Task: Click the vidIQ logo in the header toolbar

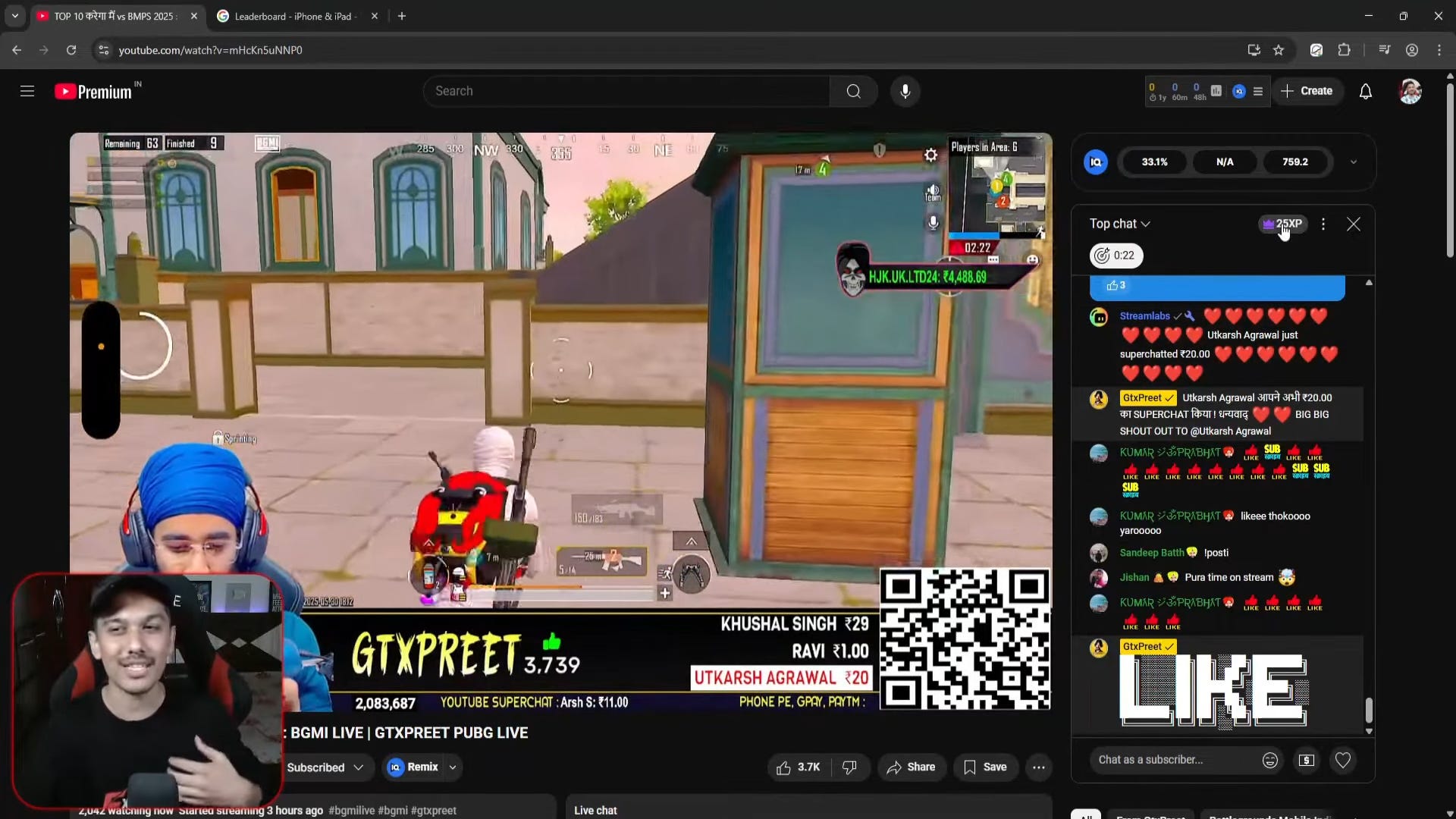Action: (x=1239, y=91)
